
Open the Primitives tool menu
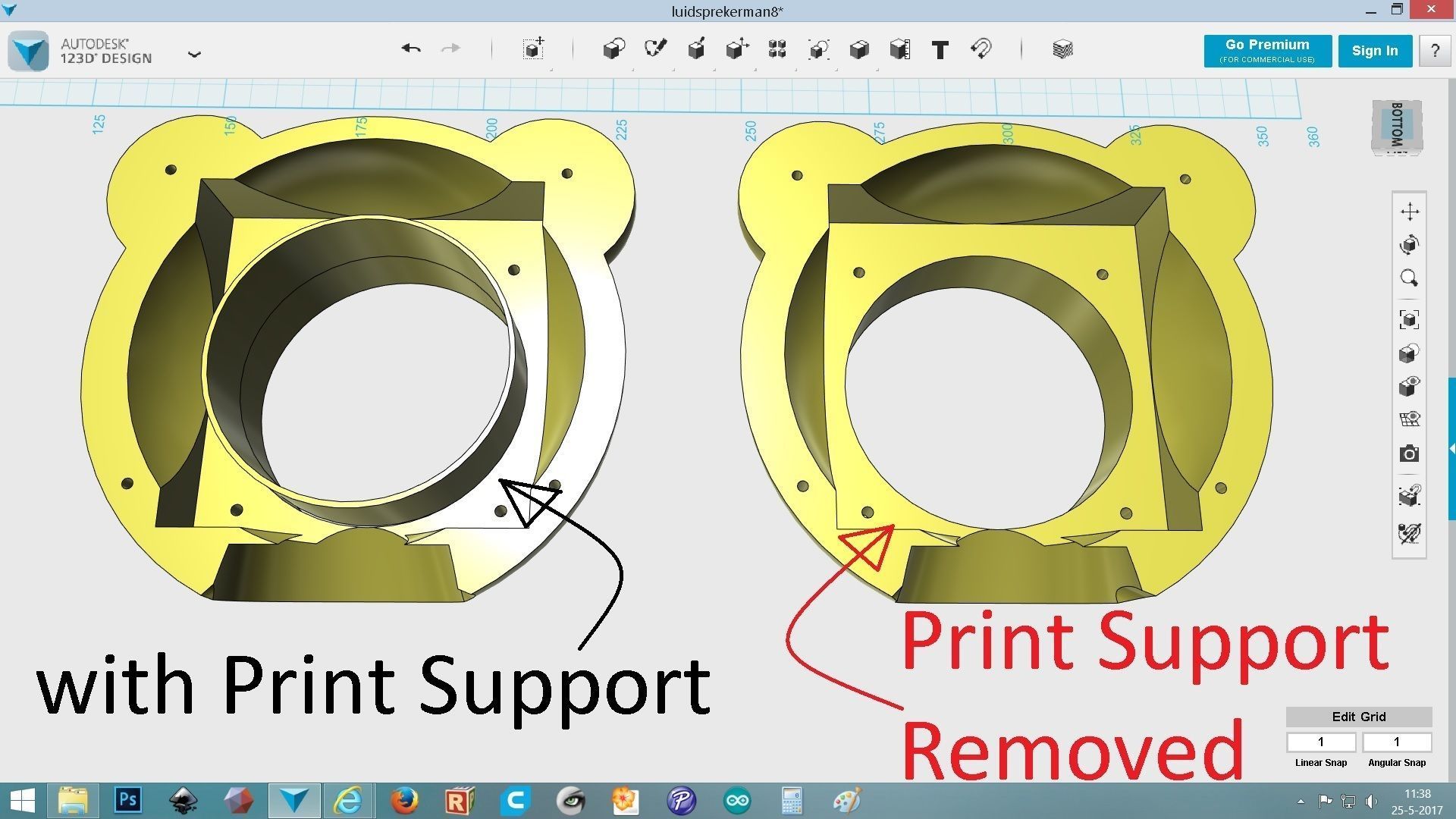(x=613, y=49)
